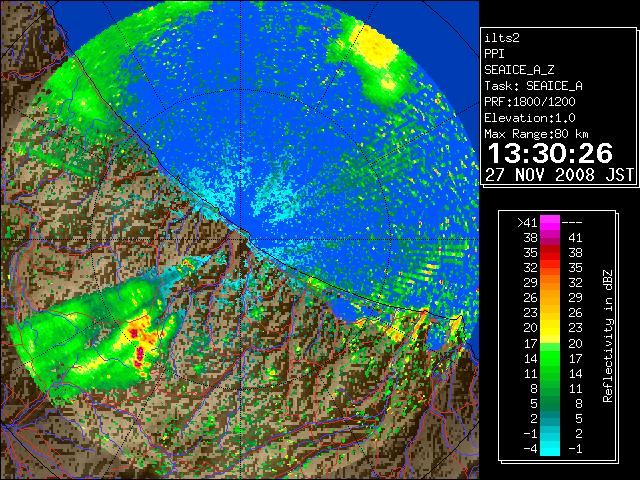Click the "ilts2" radar site label

[502, 38]
